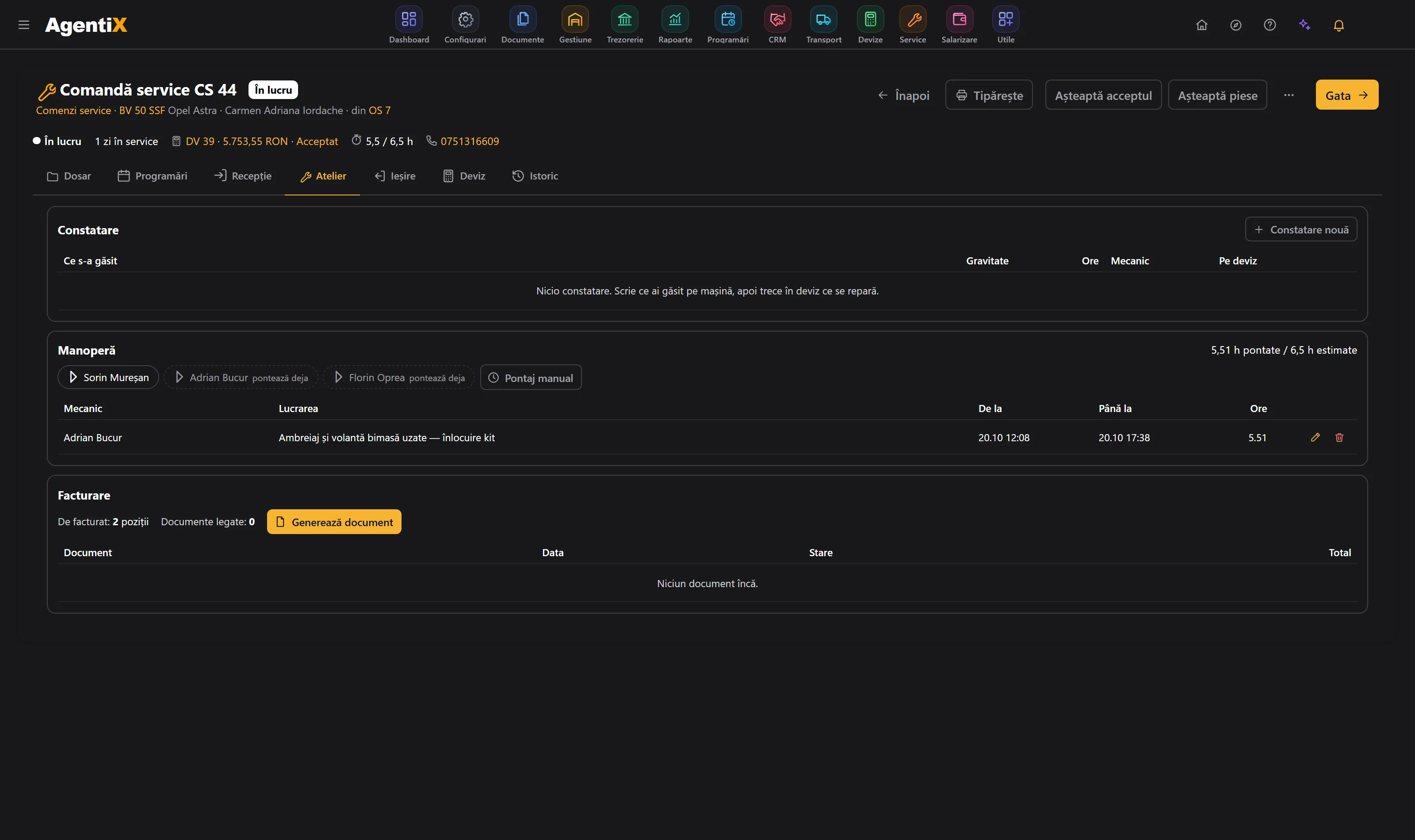
Task: Switch to the Deviz tab
Action: pyautogui.click(x=464, y=176)
